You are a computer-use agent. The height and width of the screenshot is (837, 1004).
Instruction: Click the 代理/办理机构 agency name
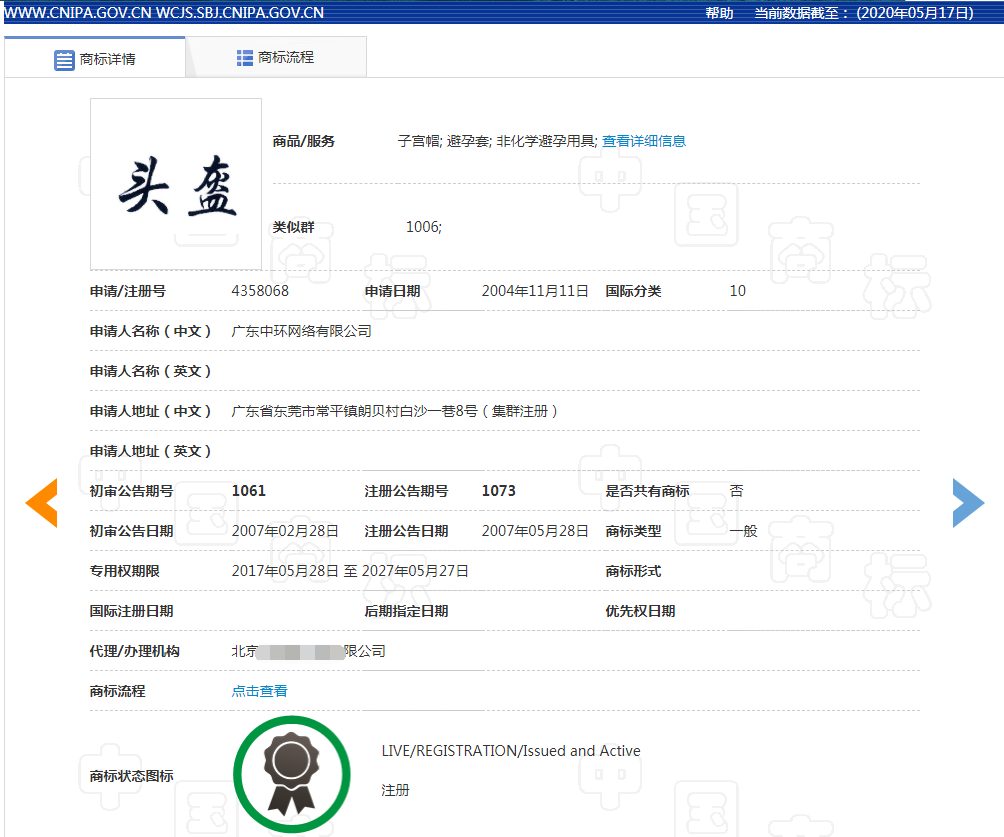[309, 651]
